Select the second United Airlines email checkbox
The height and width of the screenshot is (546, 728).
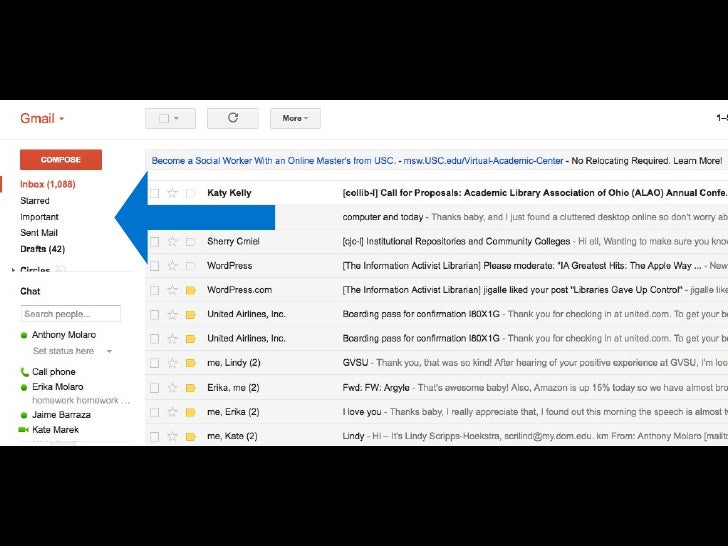[155, 339]
